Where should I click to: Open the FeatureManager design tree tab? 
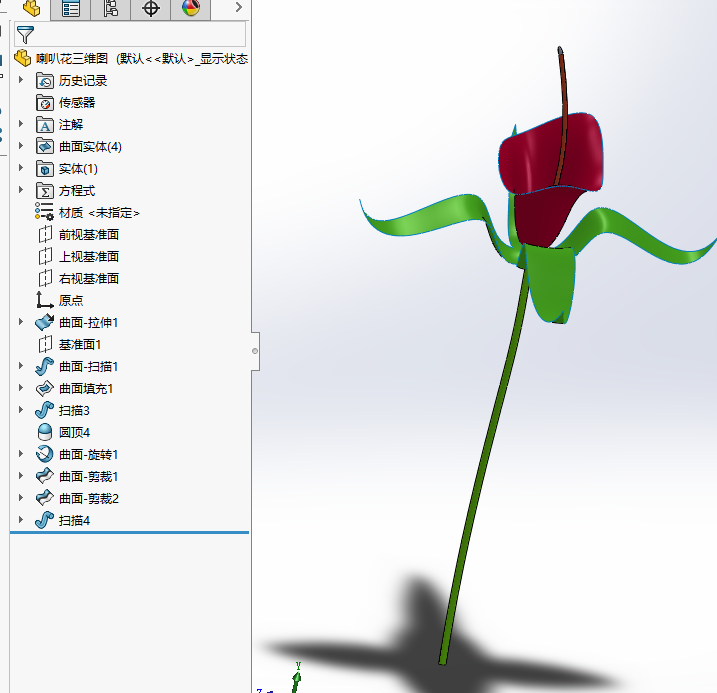coord(31,9)
